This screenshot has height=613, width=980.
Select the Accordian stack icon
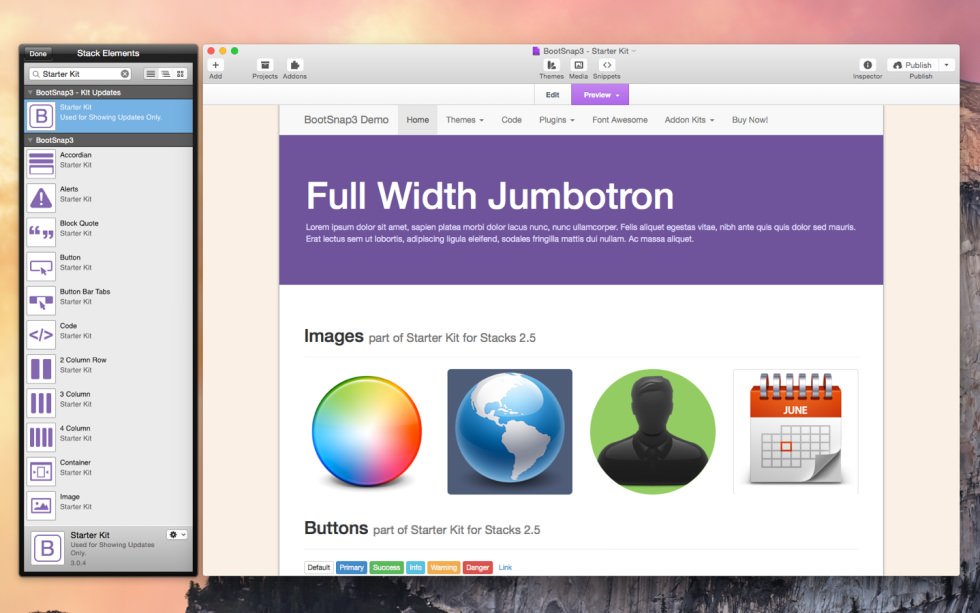pyautogui.click(x=41, y=164)
